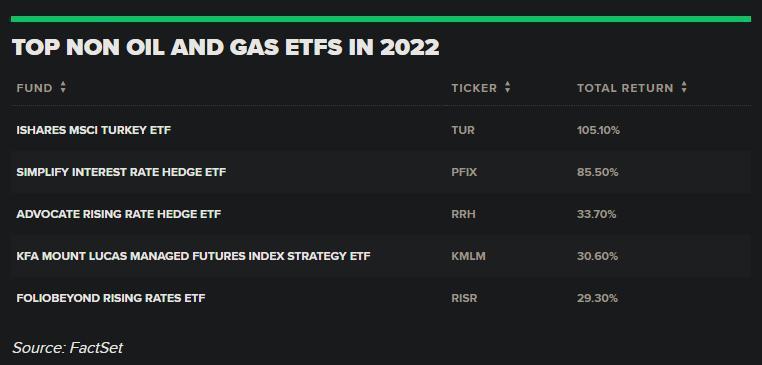This screenshot has width=762, height=365.
Task: Select the FUND column header
Action: click(x=35, y=88)
